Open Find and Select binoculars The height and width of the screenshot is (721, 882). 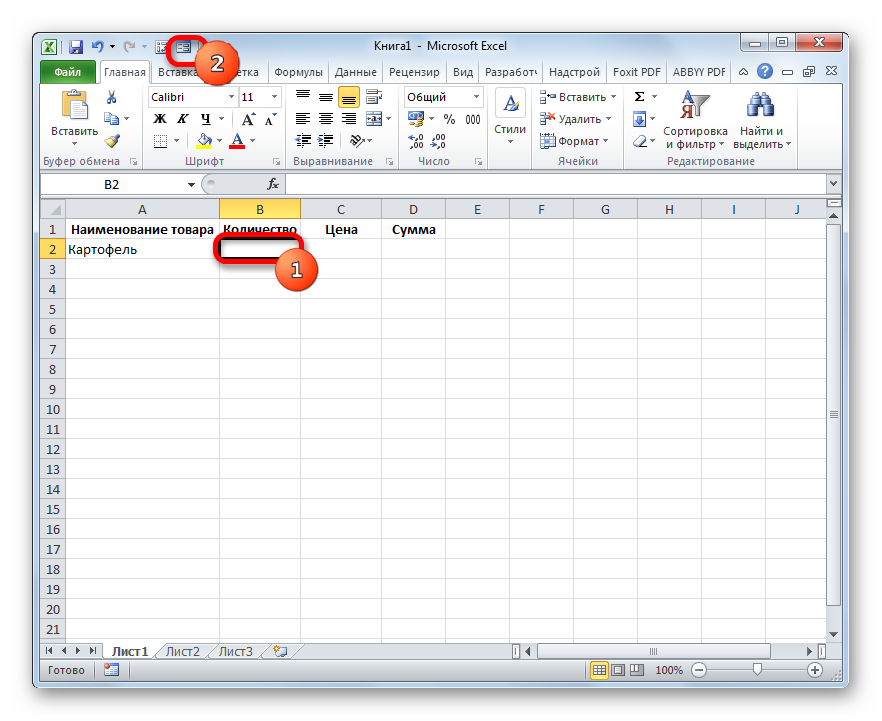(761, 120)
